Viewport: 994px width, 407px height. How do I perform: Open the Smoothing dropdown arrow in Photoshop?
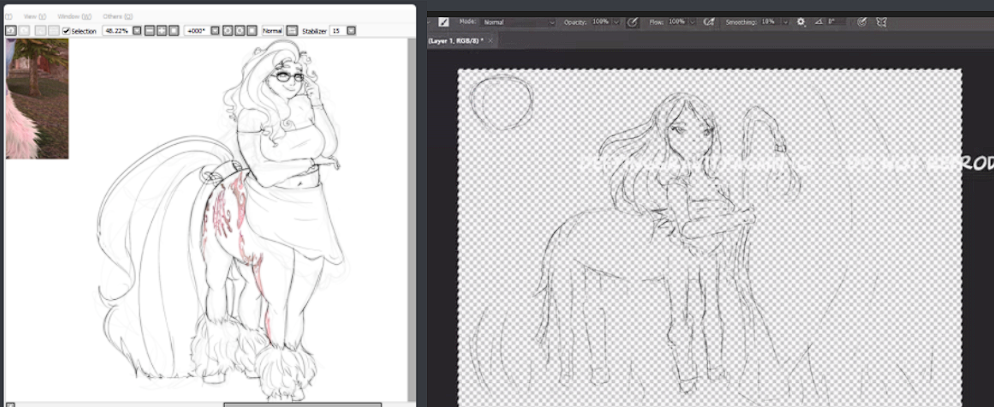(785, 22)
